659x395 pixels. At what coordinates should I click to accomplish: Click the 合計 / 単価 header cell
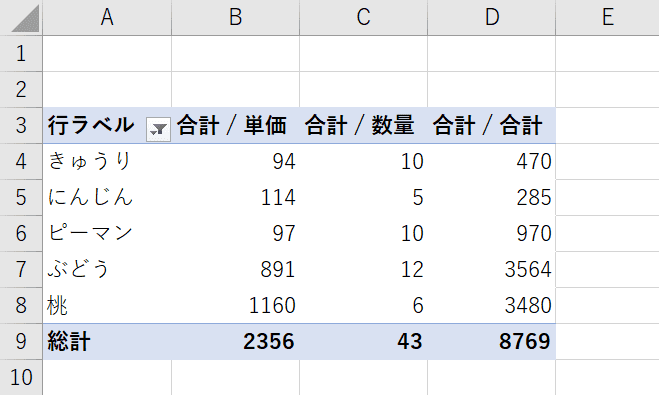[x=235, y=126]
